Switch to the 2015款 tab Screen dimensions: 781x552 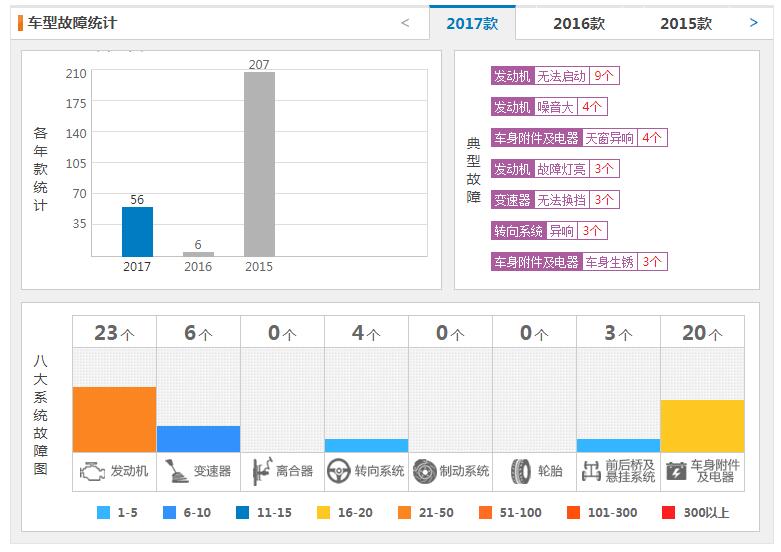pos(686,23)
